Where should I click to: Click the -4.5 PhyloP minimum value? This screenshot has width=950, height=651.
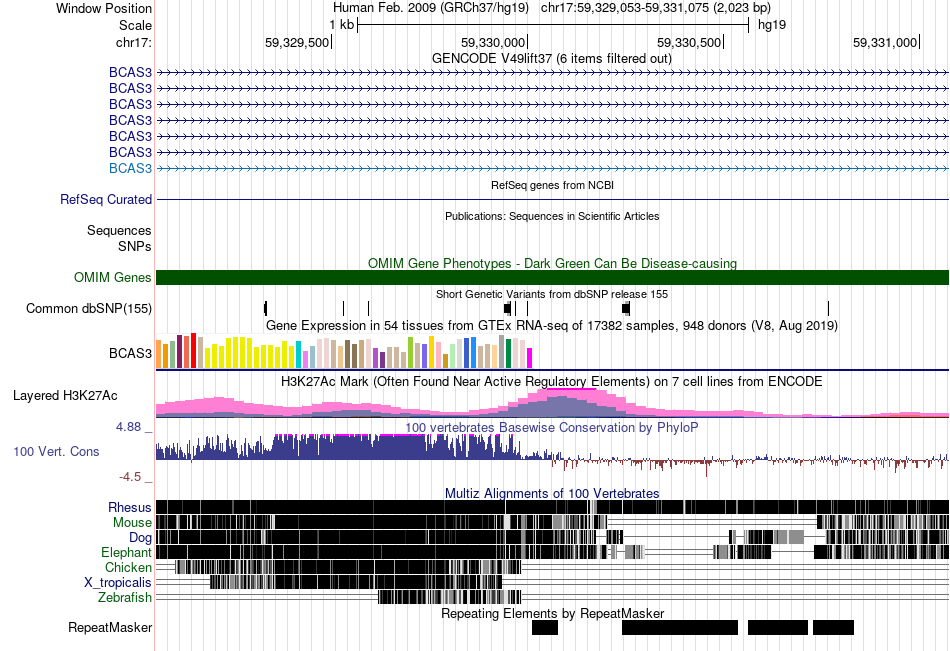[x=130, y=477]
